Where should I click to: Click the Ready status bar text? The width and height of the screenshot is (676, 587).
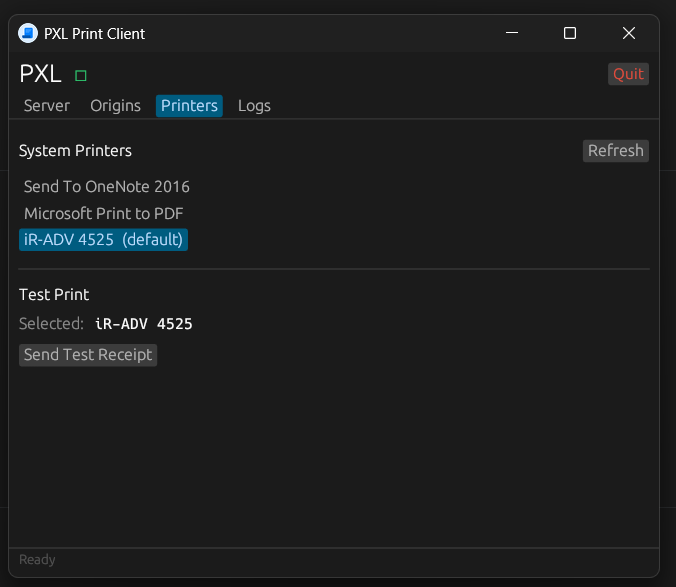(37, 559)
